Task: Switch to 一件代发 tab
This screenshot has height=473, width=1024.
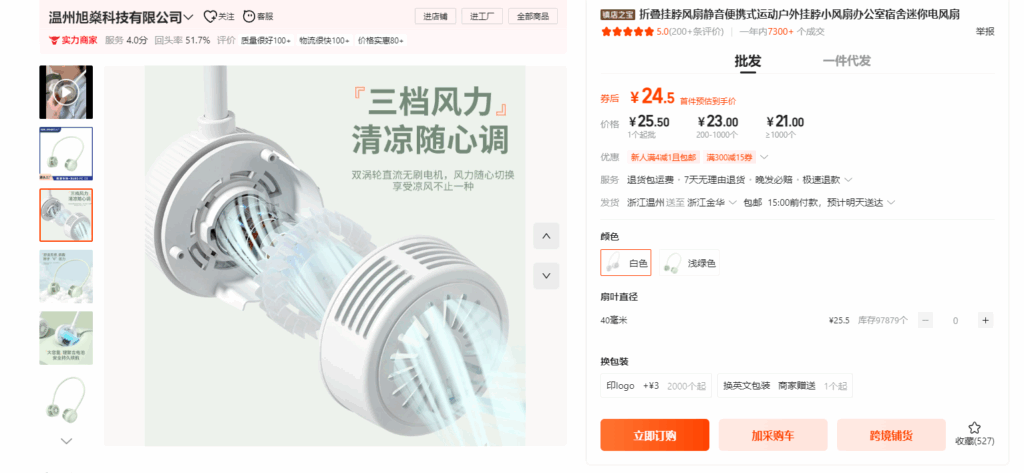Action: click(846, 61)
